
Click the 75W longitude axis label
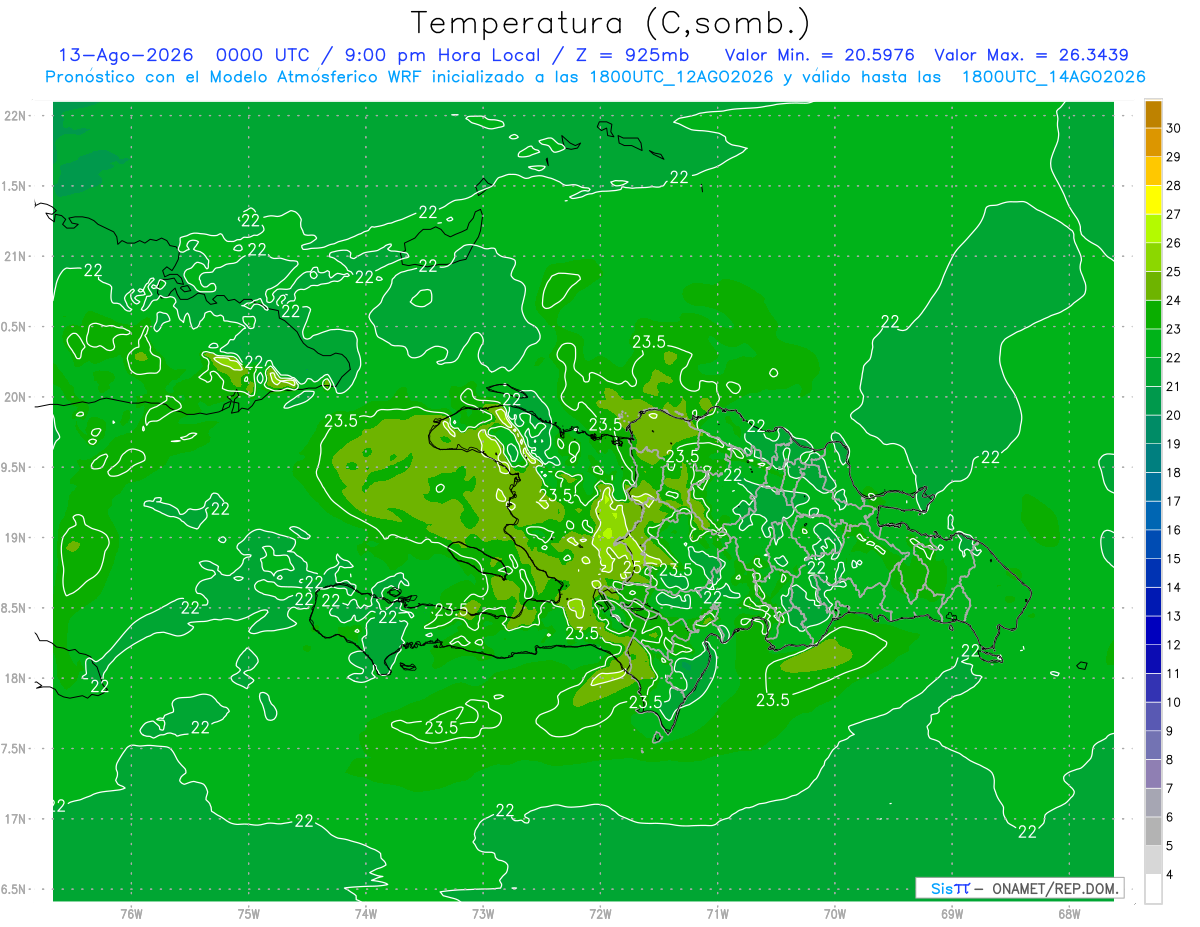(x=248, y=914)
